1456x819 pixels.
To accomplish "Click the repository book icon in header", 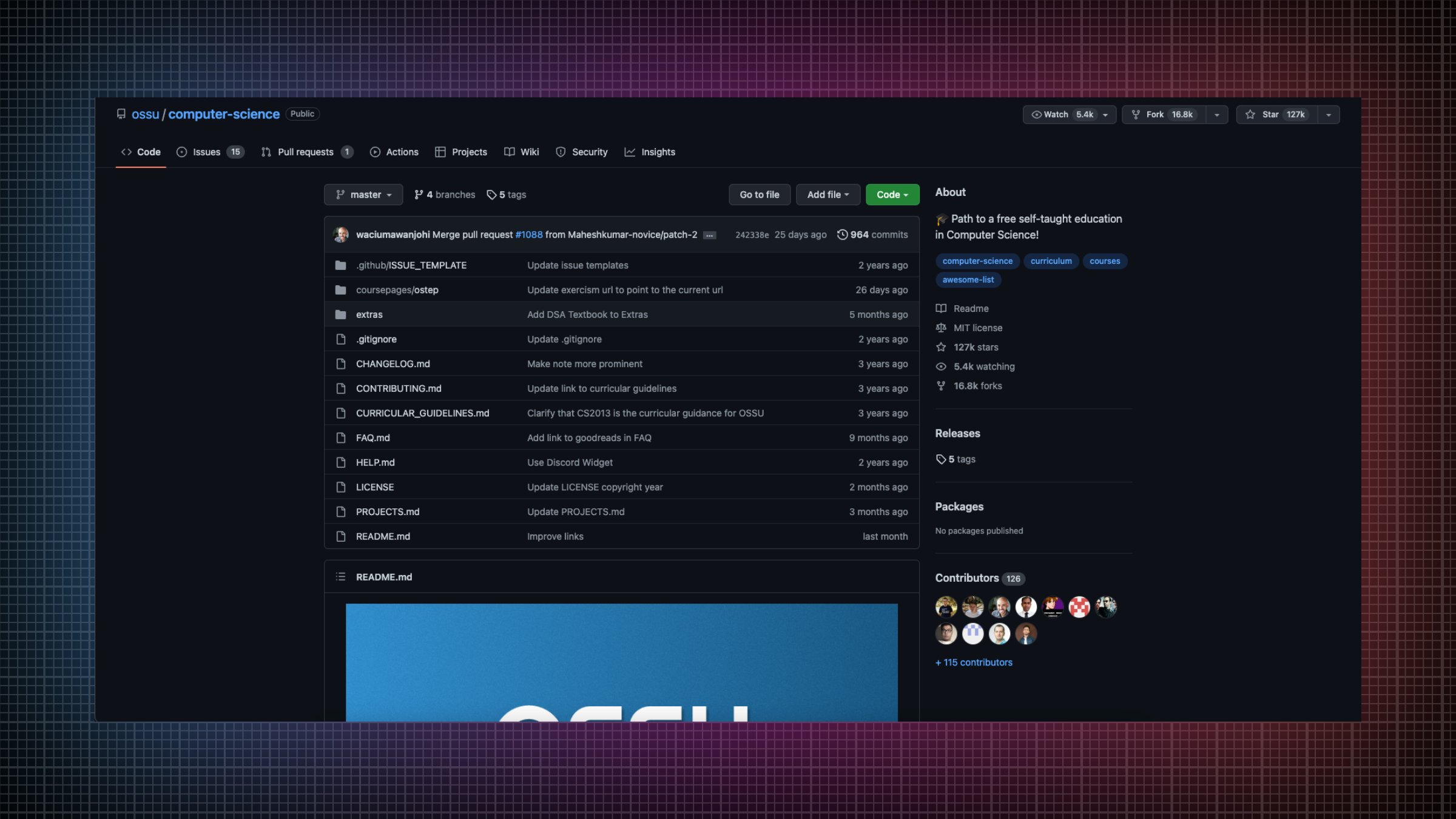I will 121,113.
